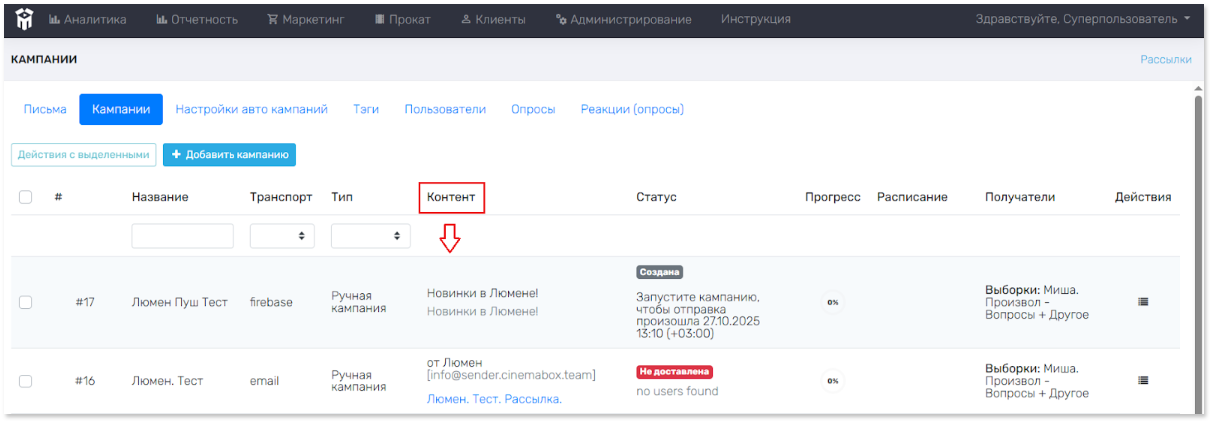
Task: Toggle the select-all checkbox in table header
Action: tap(26, 197)
